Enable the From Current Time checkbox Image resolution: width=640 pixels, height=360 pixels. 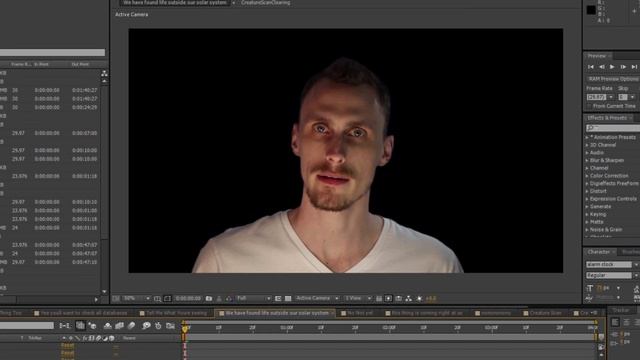click(589, 106)
